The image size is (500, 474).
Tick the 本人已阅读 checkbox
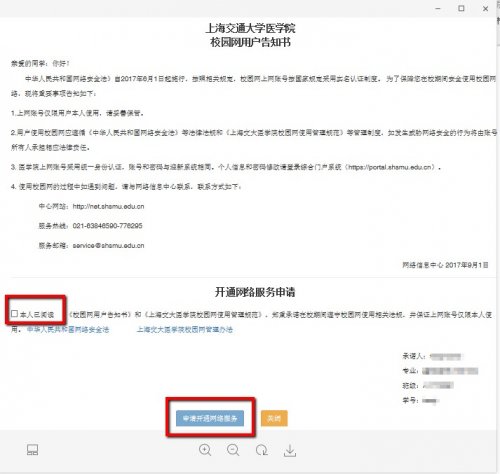14,314
